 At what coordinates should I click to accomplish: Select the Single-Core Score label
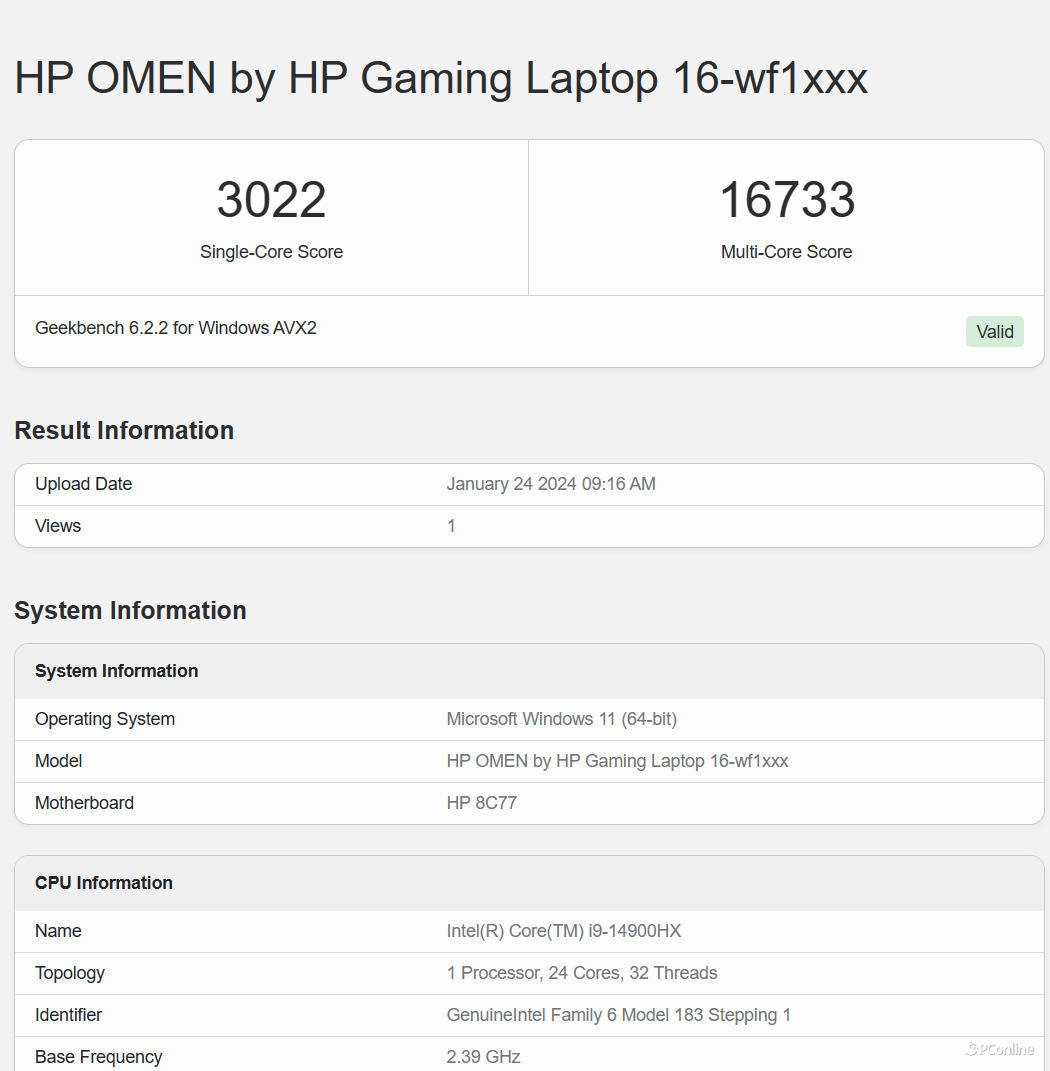[271, 252]
